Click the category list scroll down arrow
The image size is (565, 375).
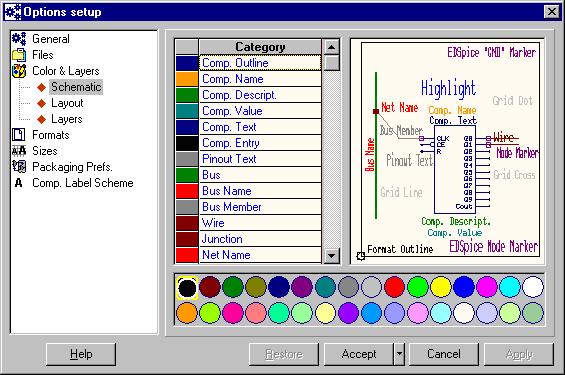332,256
